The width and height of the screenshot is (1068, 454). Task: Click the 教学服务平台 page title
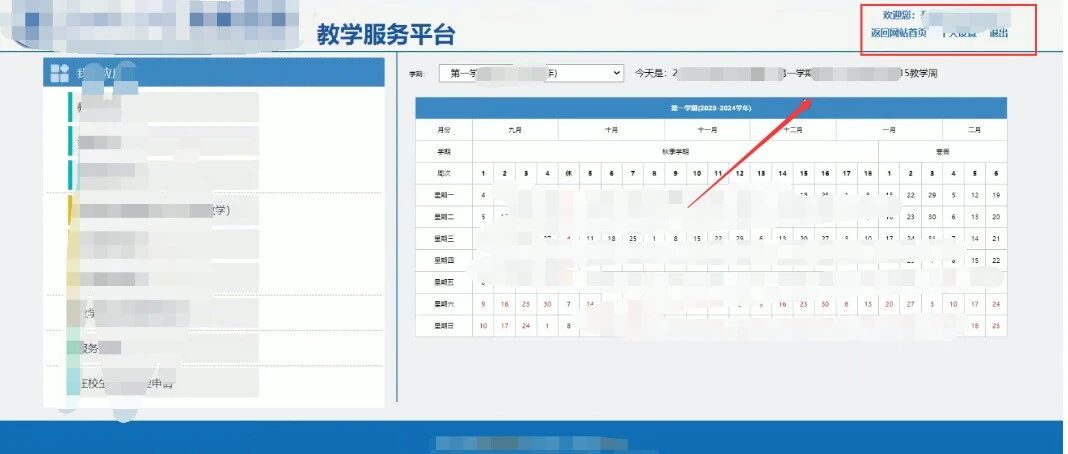pos(386,35)
